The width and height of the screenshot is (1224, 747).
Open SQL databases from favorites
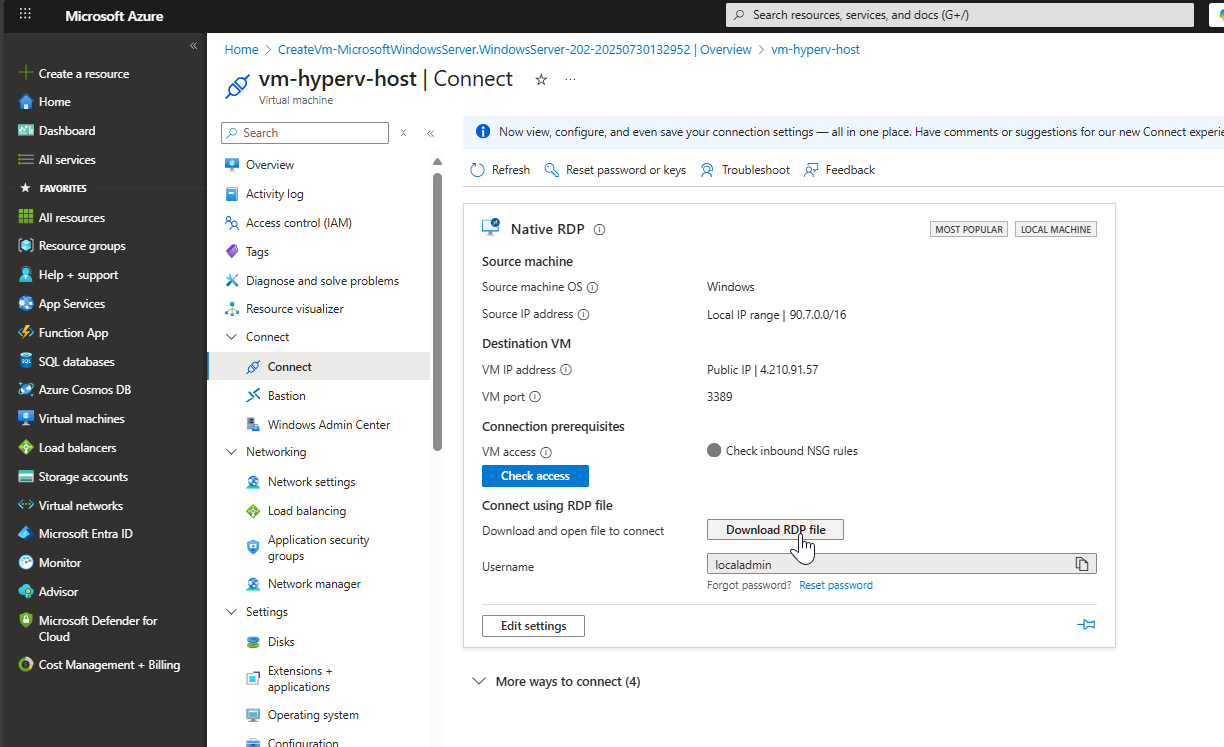(76, 362)
